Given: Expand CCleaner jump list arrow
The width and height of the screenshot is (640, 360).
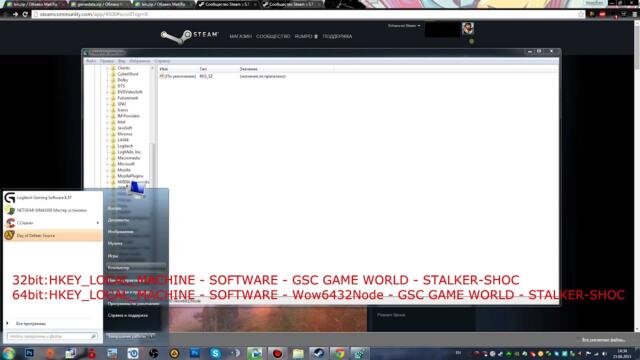Looking at the screenshot, I should [x=98, y=223].
